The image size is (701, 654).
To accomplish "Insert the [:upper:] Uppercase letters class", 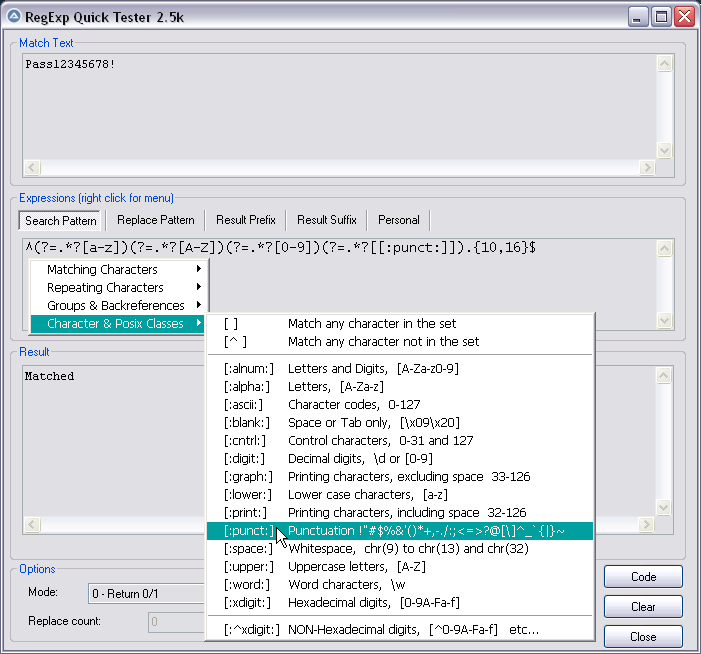I will point(400,566).
